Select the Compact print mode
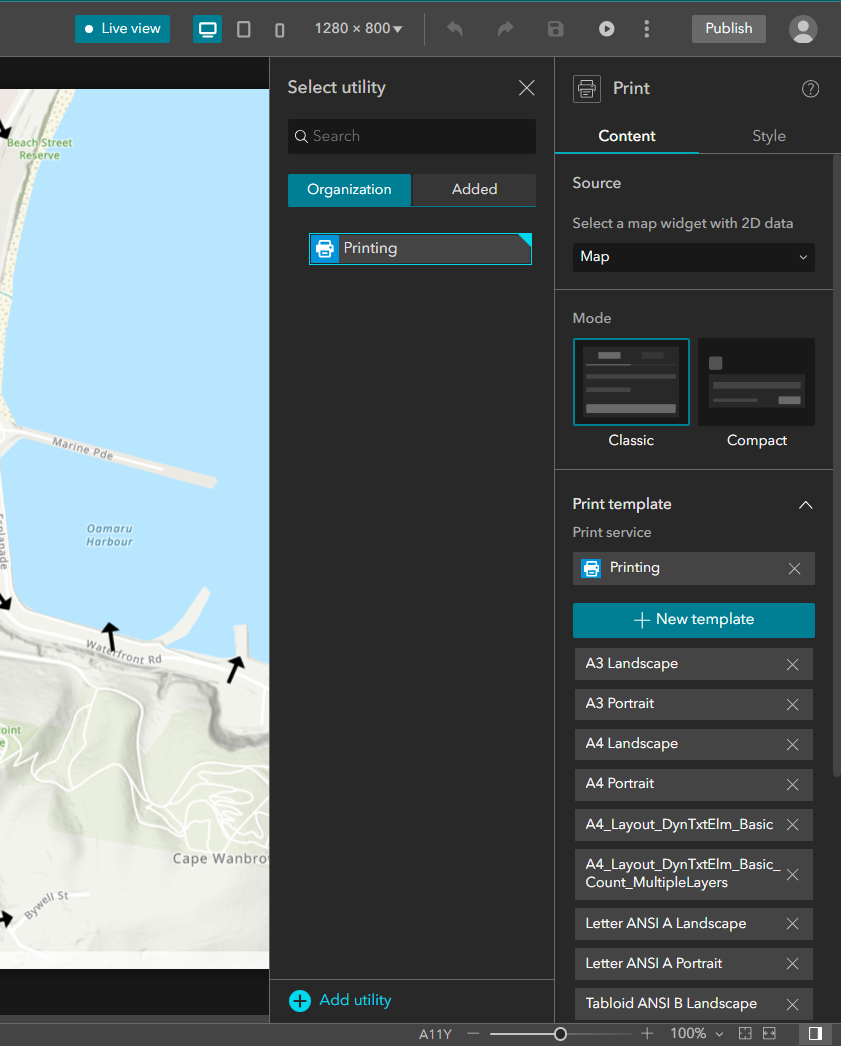The image size is (841, 1046). click(756, 381)
